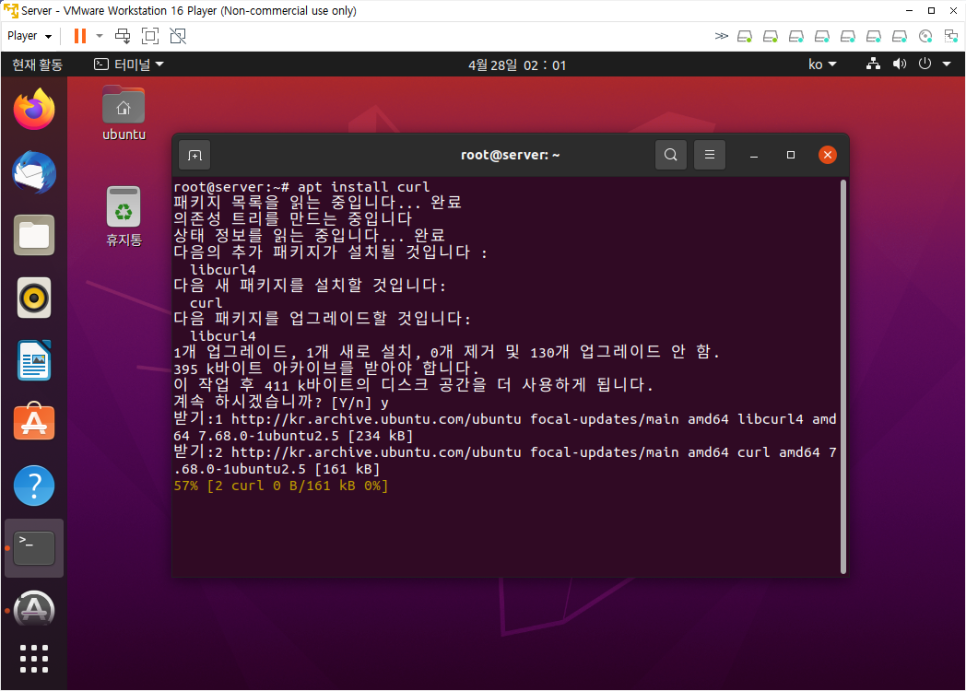The height and width of the screenshot is (691, 966).
Task: Close the root@server terminal window
Action: tap(827, 155)
